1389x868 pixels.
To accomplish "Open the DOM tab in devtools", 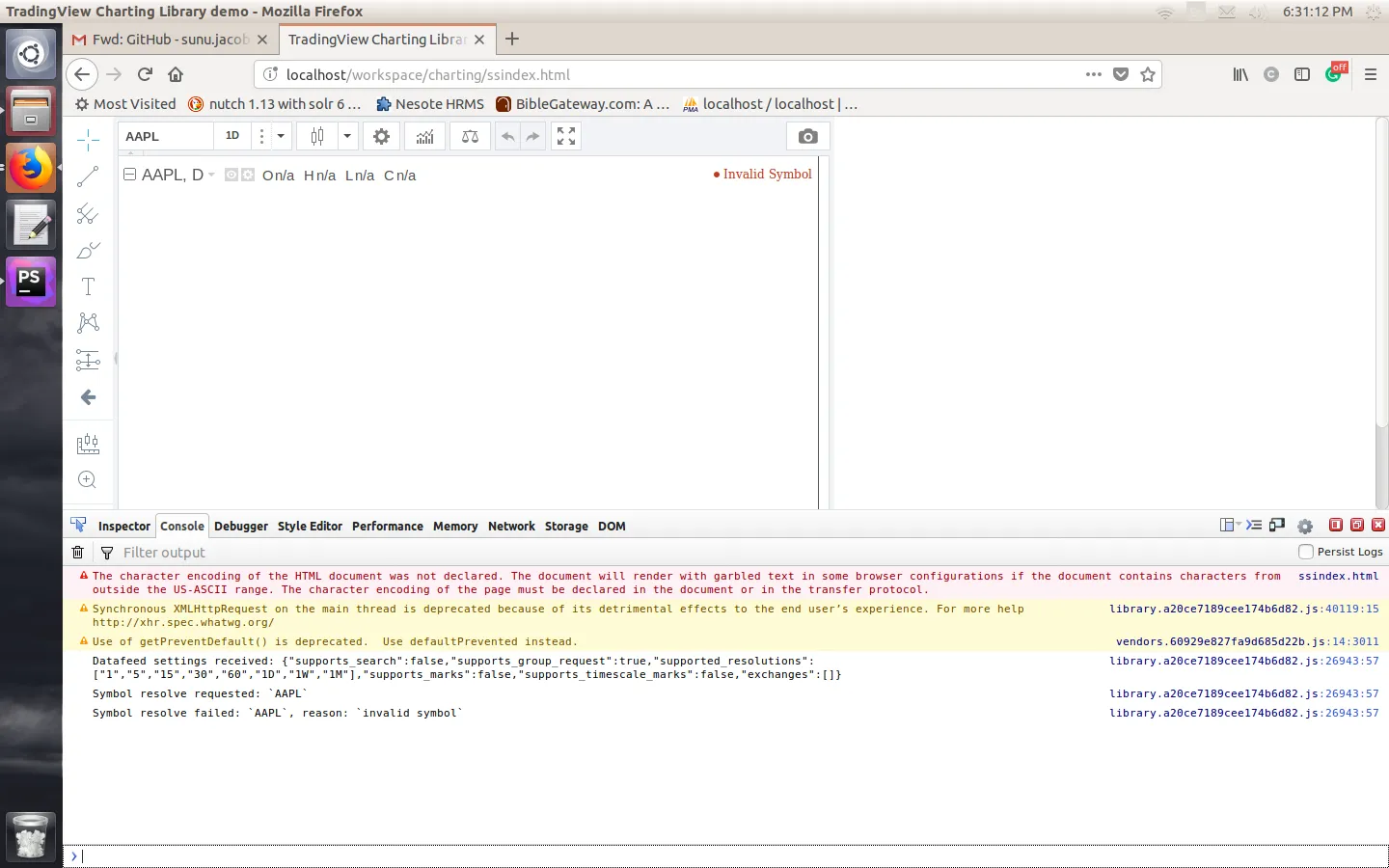I will [x=612, y=527].
